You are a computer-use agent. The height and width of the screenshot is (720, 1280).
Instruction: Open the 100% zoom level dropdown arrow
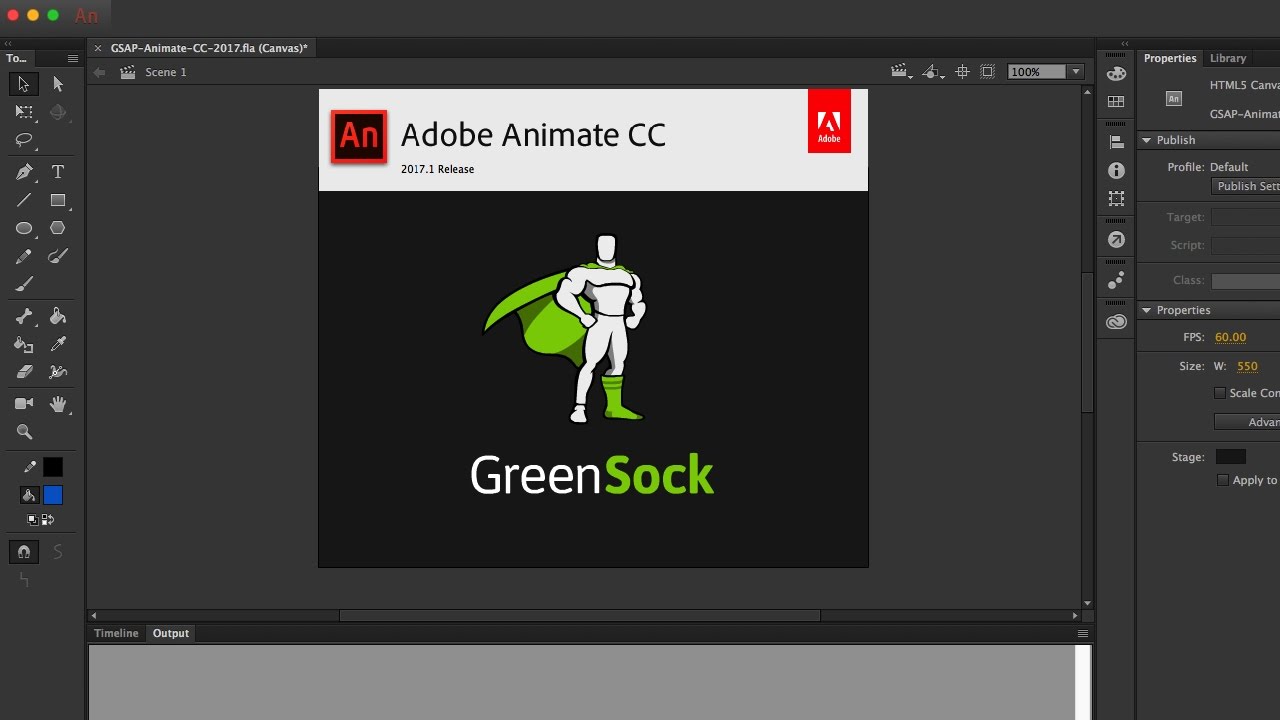pos(1076,72)
